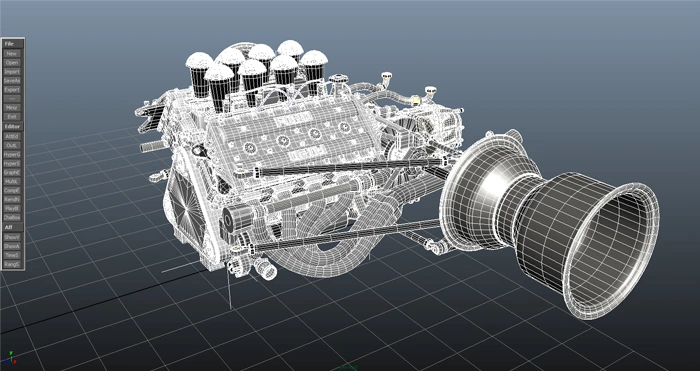Open the GraphE graph editor
Image resolution: width=700 pixels, height=371 pixels.
tap(12, 172)
